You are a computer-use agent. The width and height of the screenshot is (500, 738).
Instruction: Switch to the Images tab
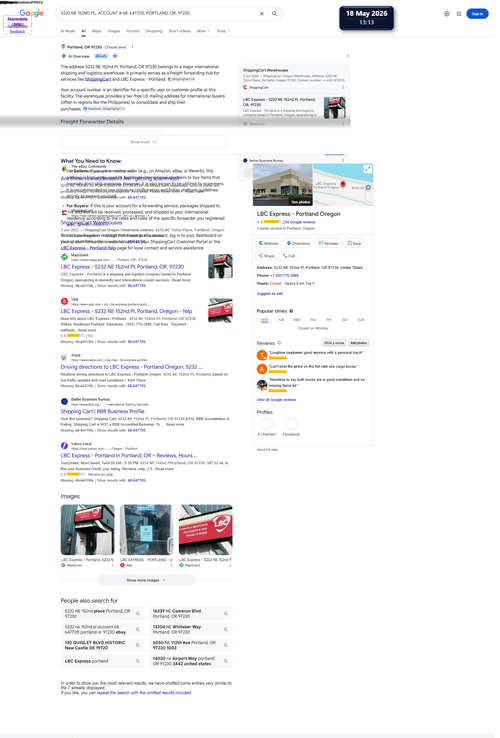(x=114, y=31)
